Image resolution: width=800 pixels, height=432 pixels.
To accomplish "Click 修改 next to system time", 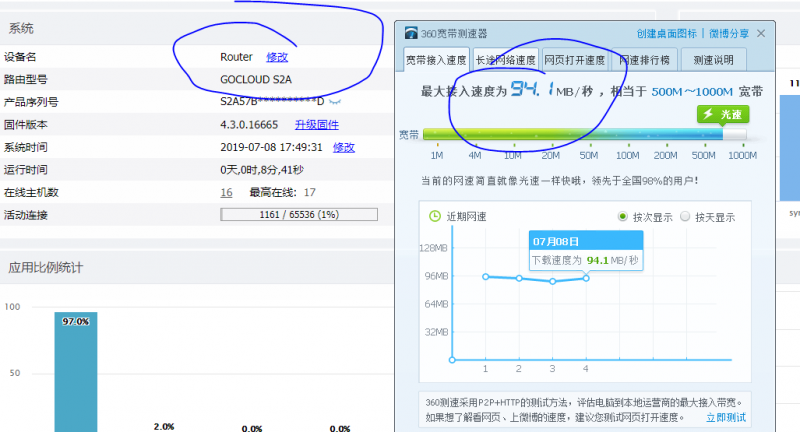I will point(344,147).
